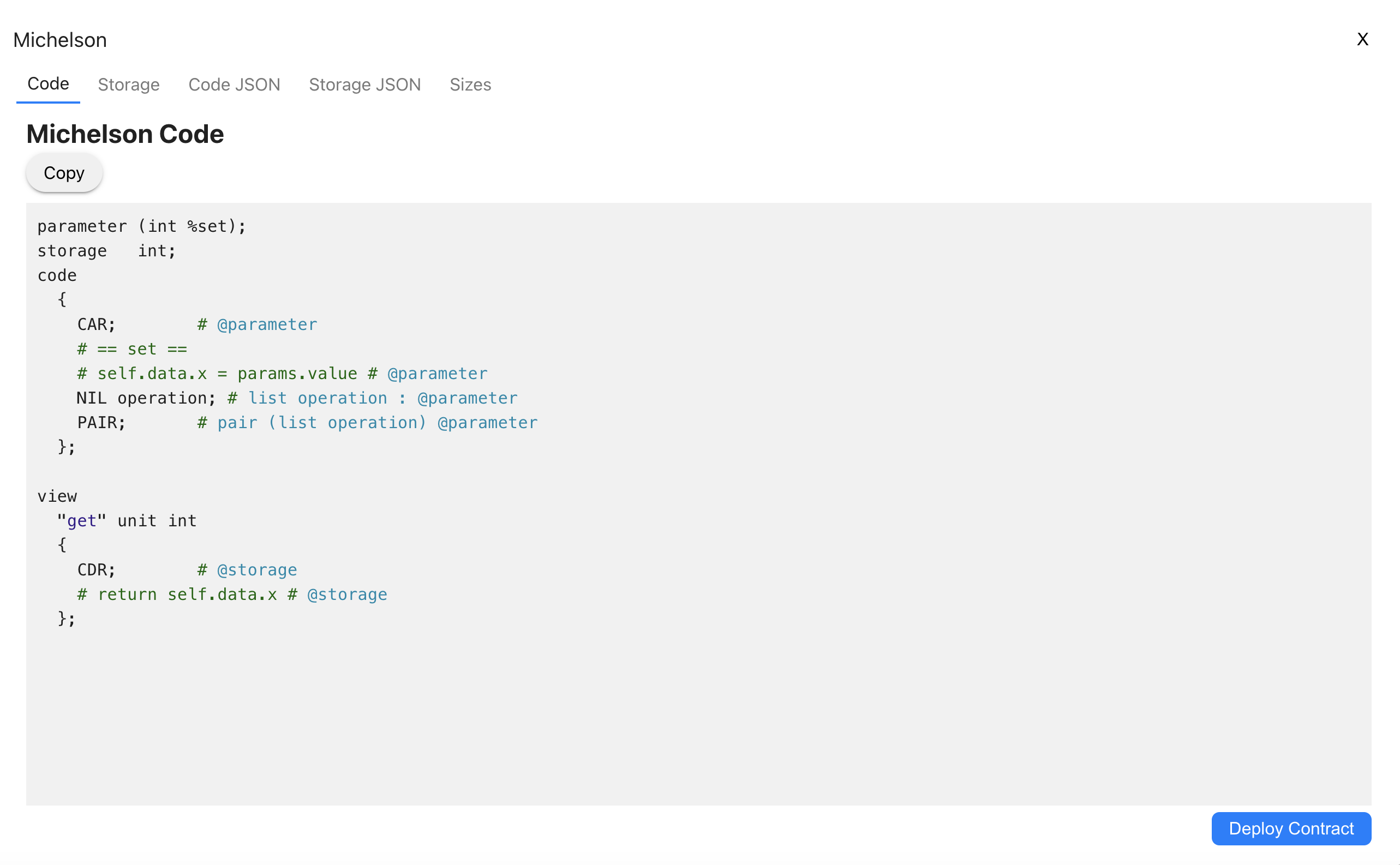Screen dimensions: 1400x865
Task: Click the CAR instruction line
Action: pos(96,324)
